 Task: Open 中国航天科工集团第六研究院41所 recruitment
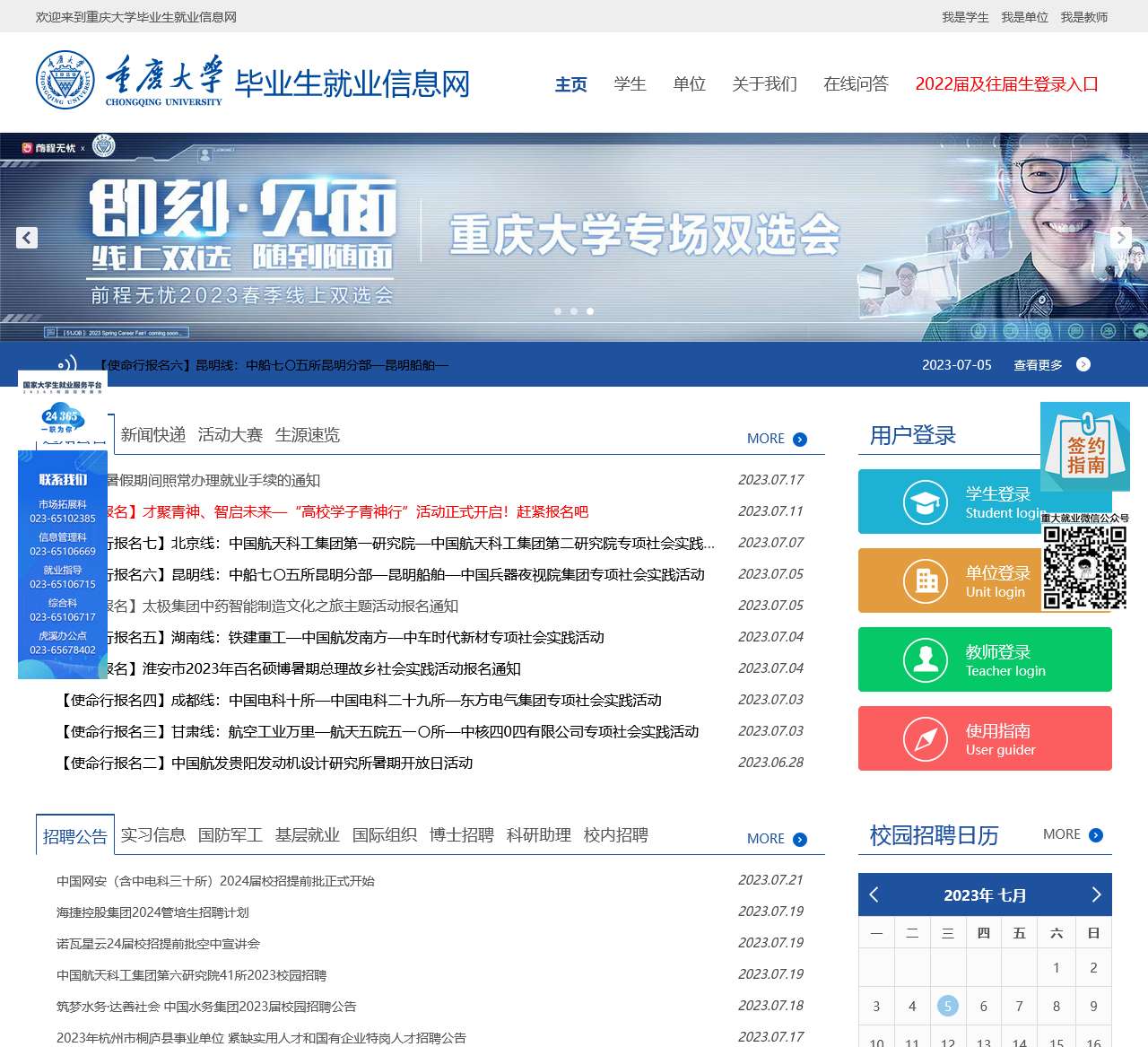pos(191,975)
